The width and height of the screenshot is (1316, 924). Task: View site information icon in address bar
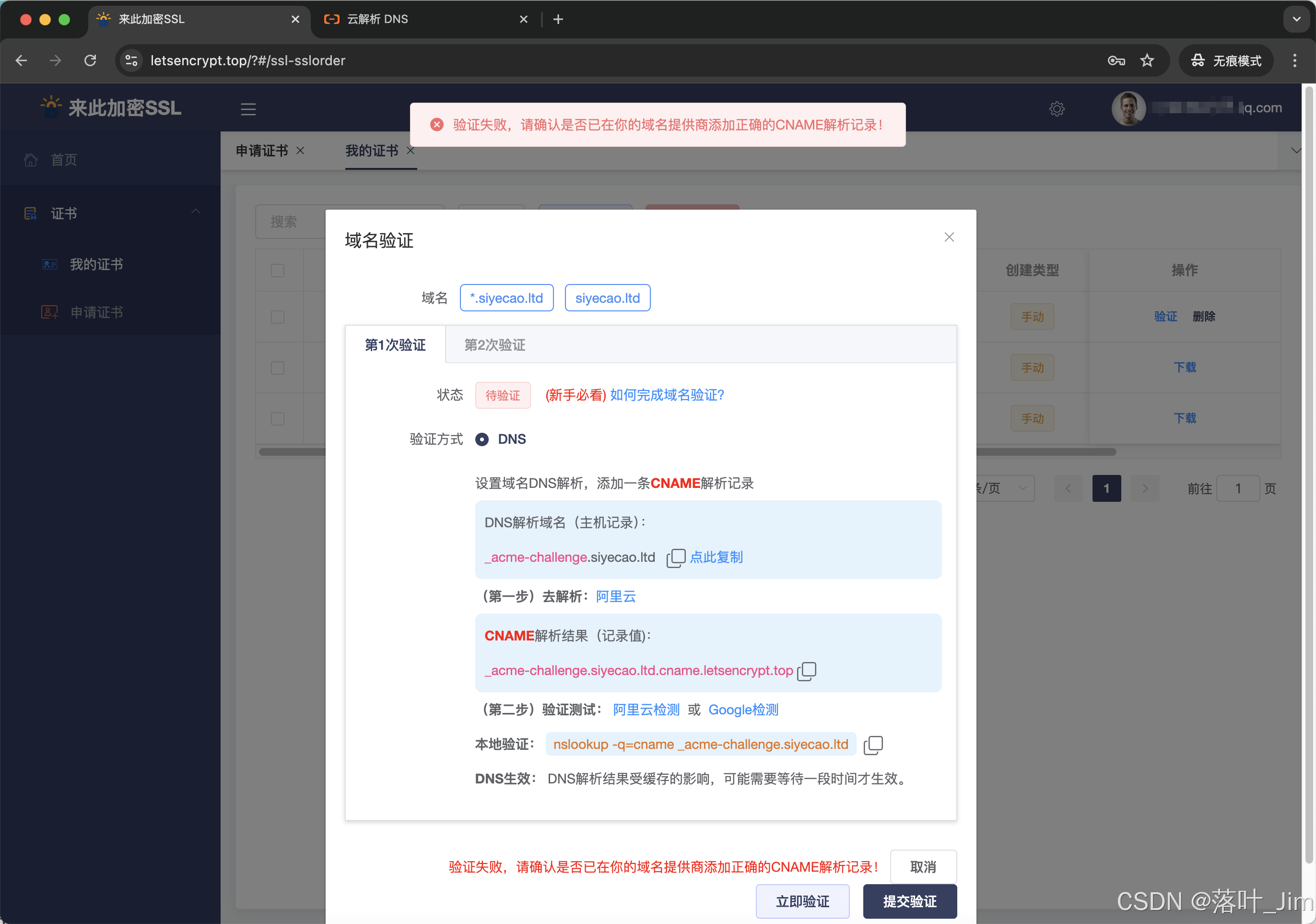click(131, 61)
